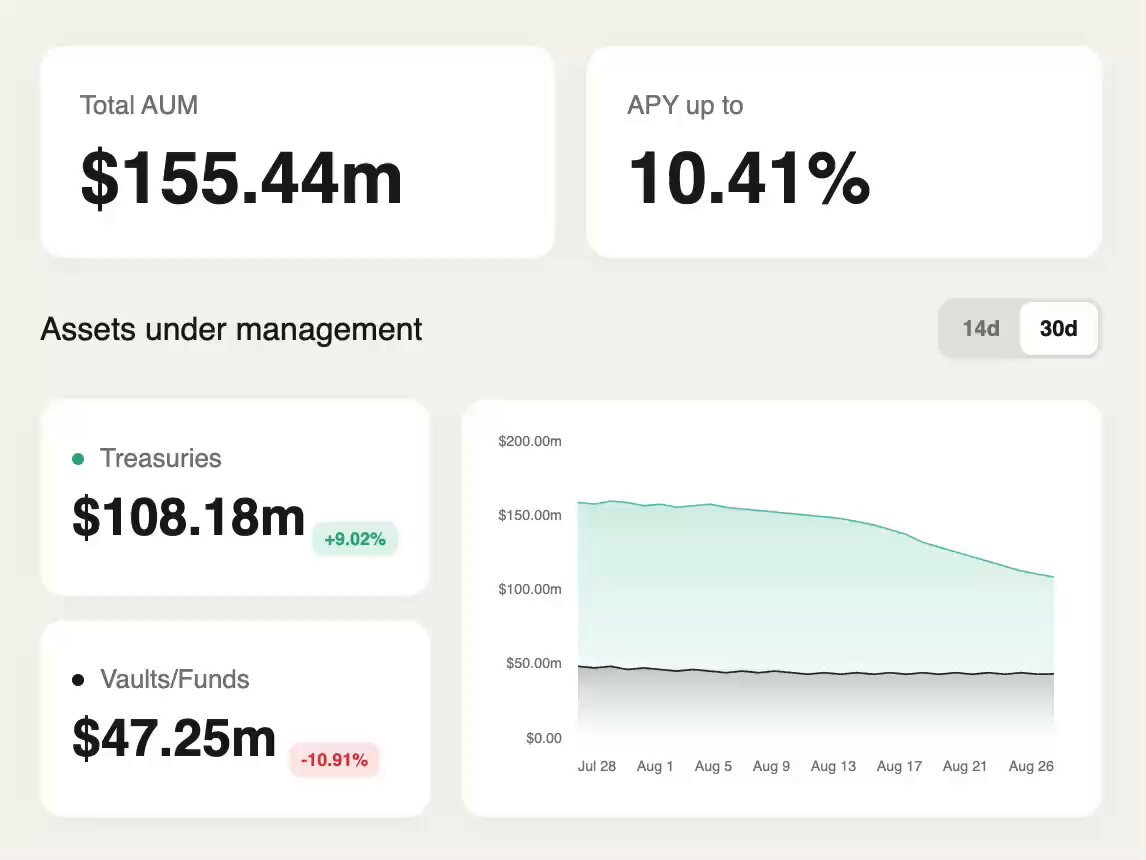1146x860 pixels.
Task: Click the Assets under management heading
Action: 231,330
